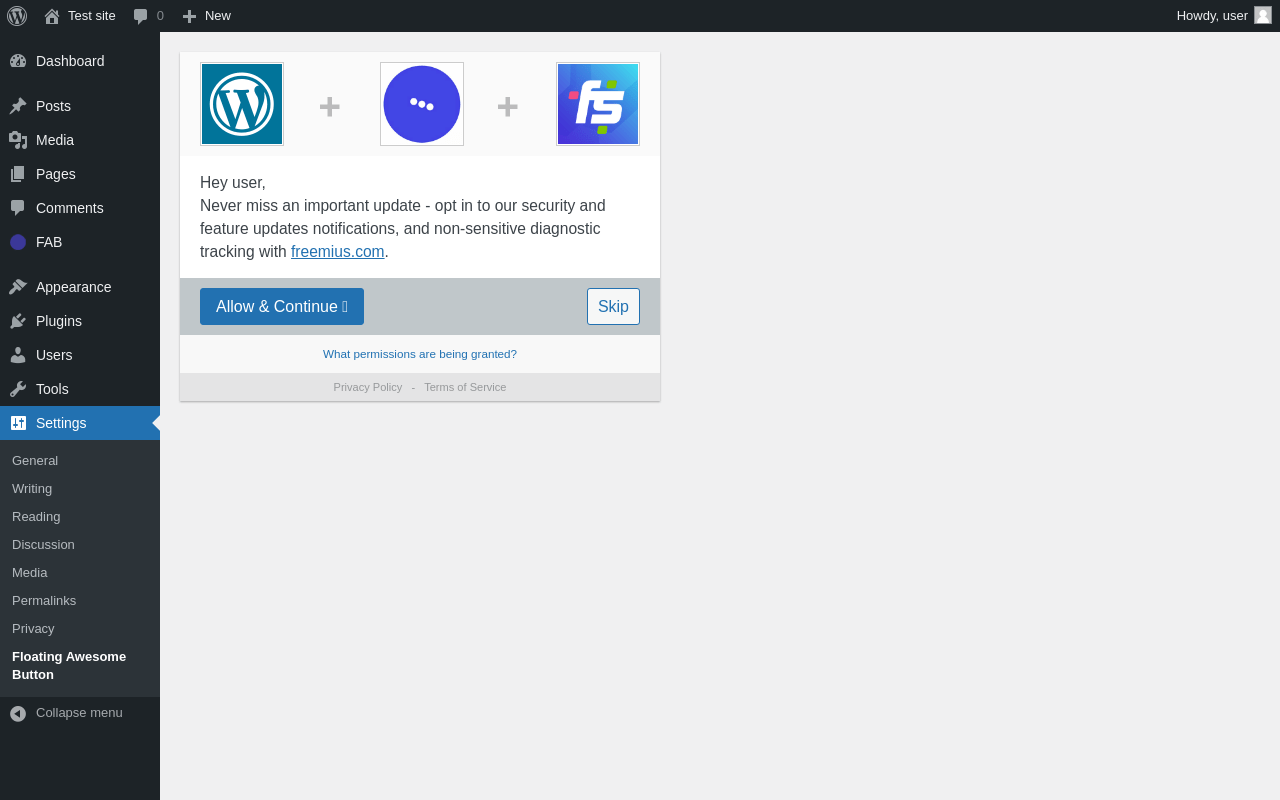The image size is (1280, 800).
Task: Open the Terms of Service link
Action: pyautogui.click(x=465, y=387)
